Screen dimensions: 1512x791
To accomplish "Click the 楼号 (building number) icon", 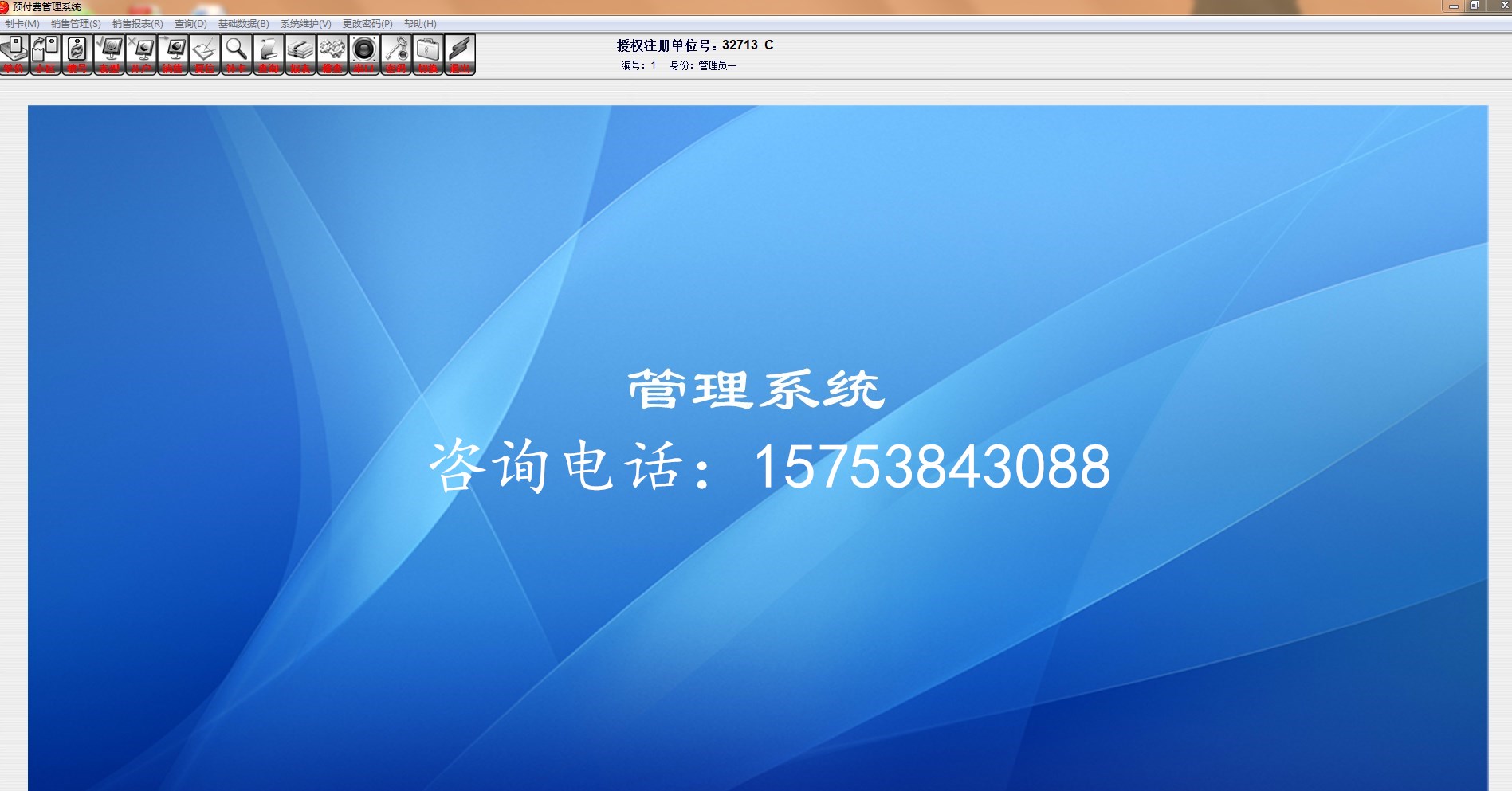I will coord(77,52).
